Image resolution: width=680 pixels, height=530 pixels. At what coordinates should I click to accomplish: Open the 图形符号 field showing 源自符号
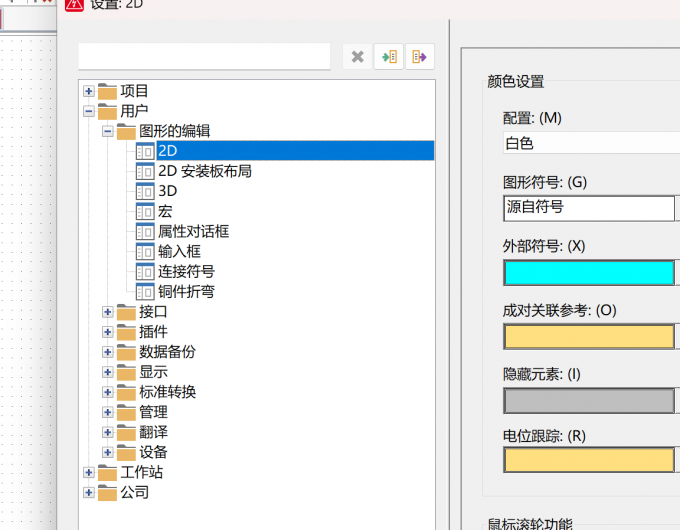(x=589, y=208)
